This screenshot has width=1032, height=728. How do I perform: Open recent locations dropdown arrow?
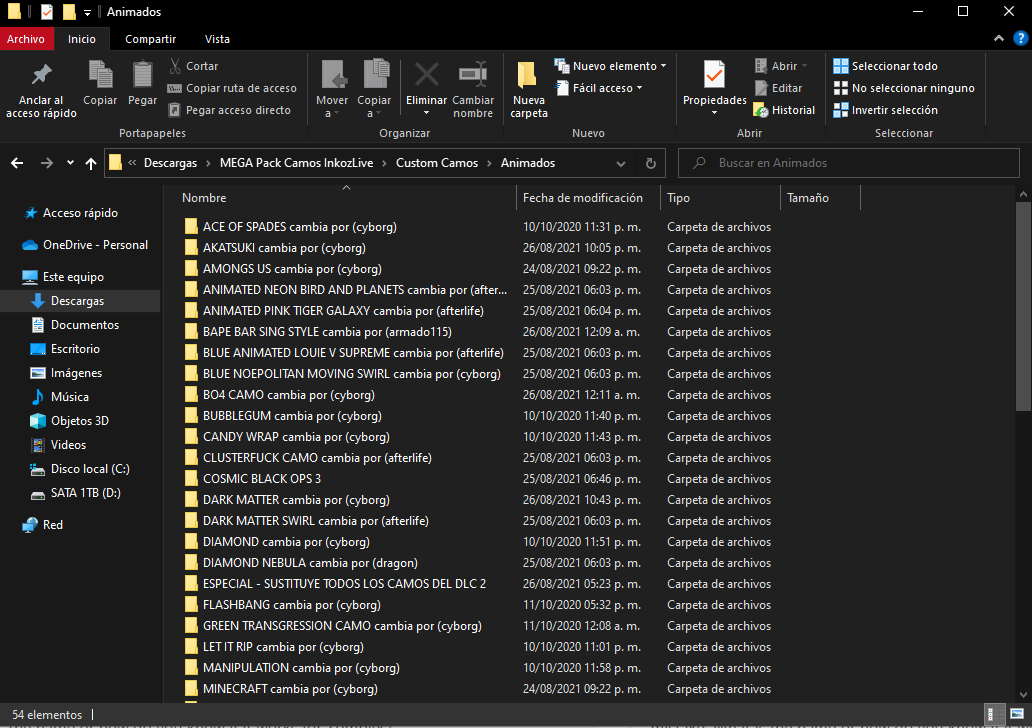70,163
